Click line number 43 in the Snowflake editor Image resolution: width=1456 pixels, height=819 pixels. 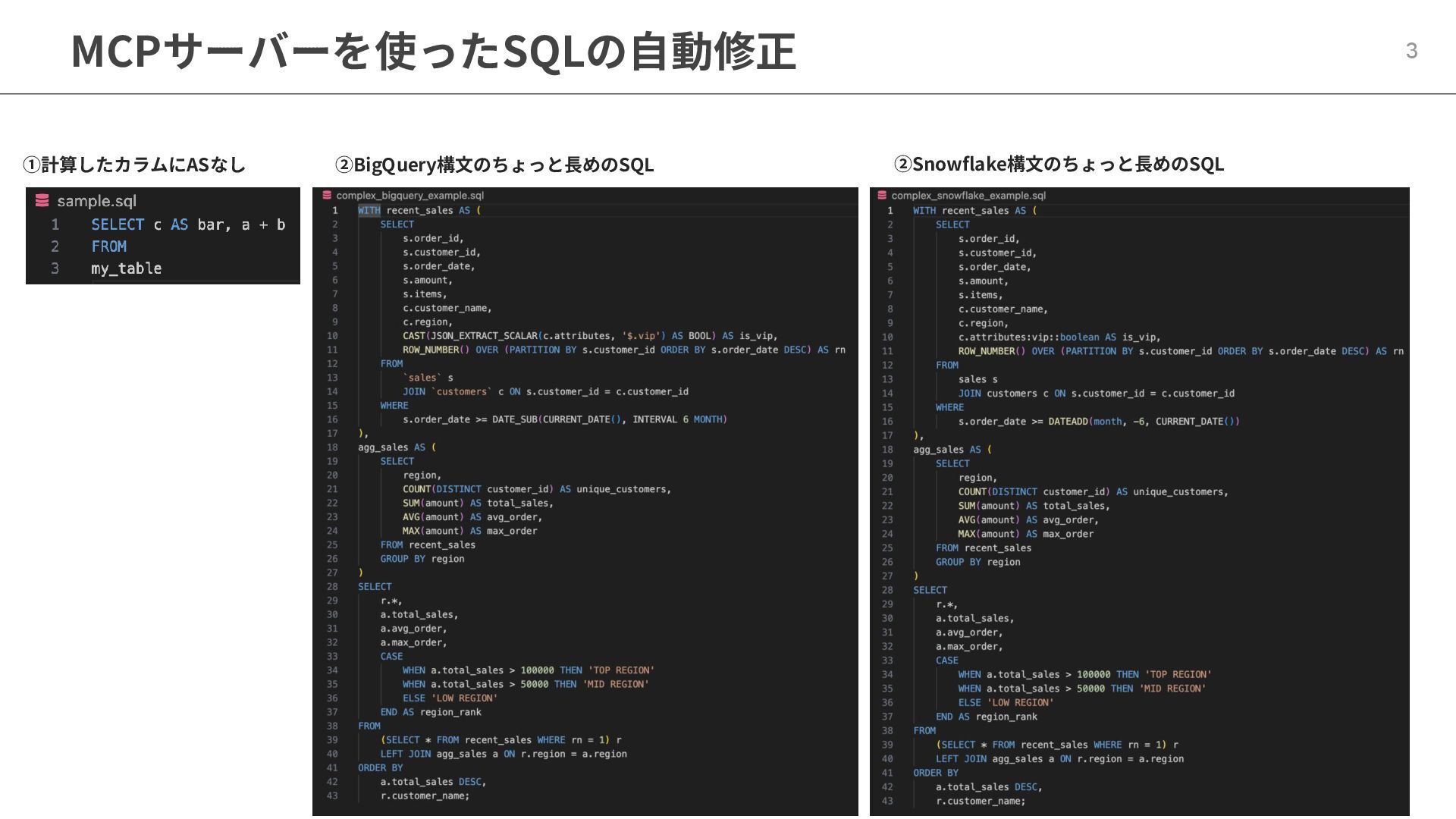(x=887, y=801)
